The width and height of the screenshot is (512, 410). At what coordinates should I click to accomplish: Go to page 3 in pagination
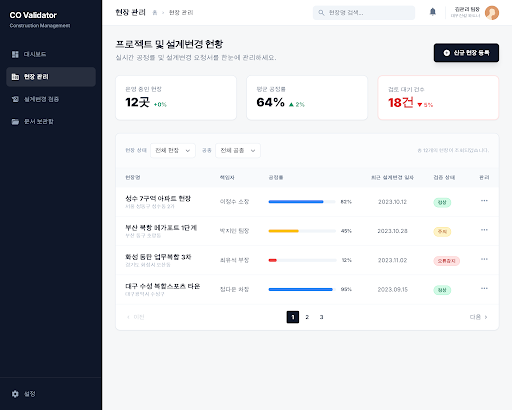click(321, 317)
